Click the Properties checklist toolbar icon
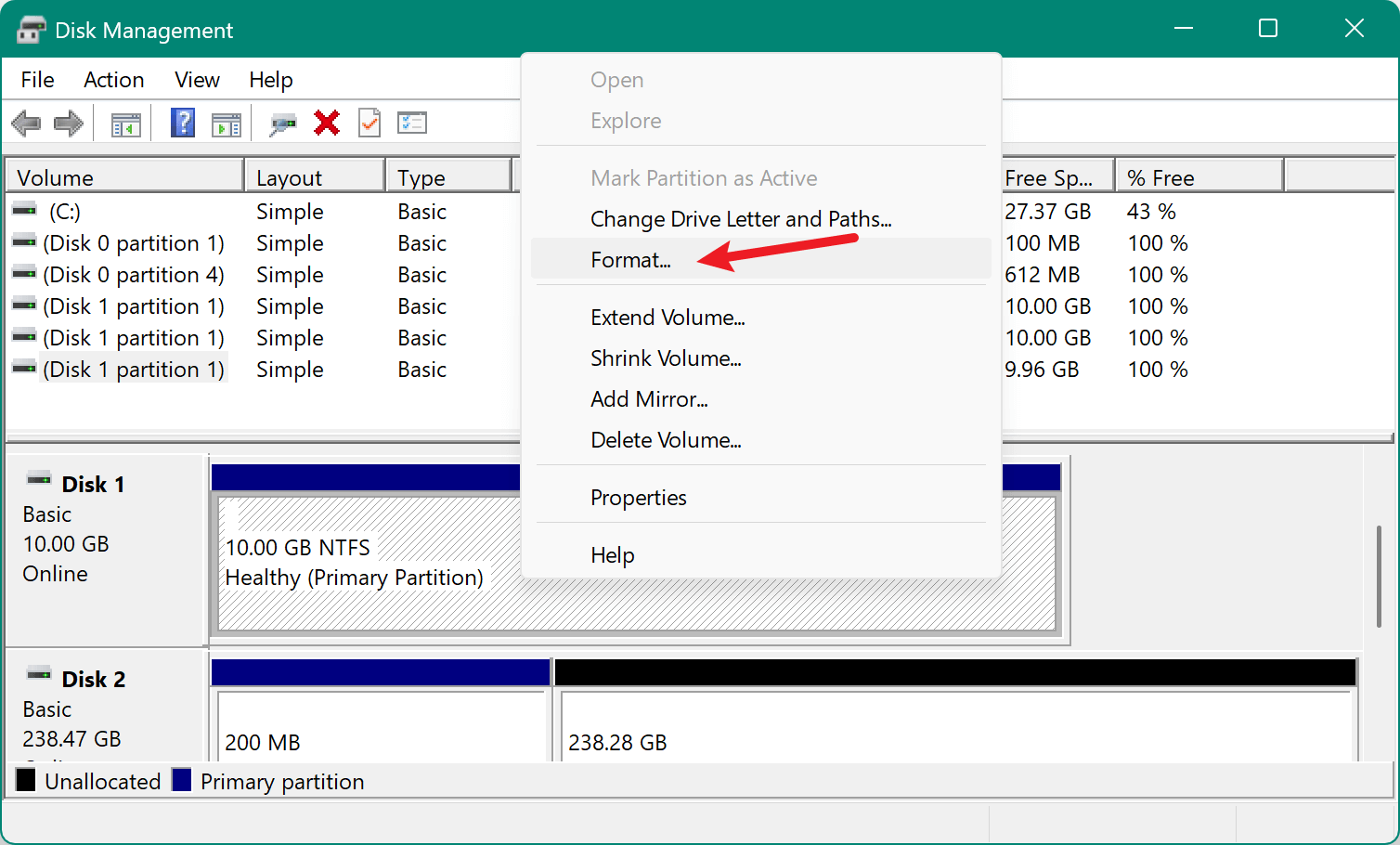 point(411,123)
